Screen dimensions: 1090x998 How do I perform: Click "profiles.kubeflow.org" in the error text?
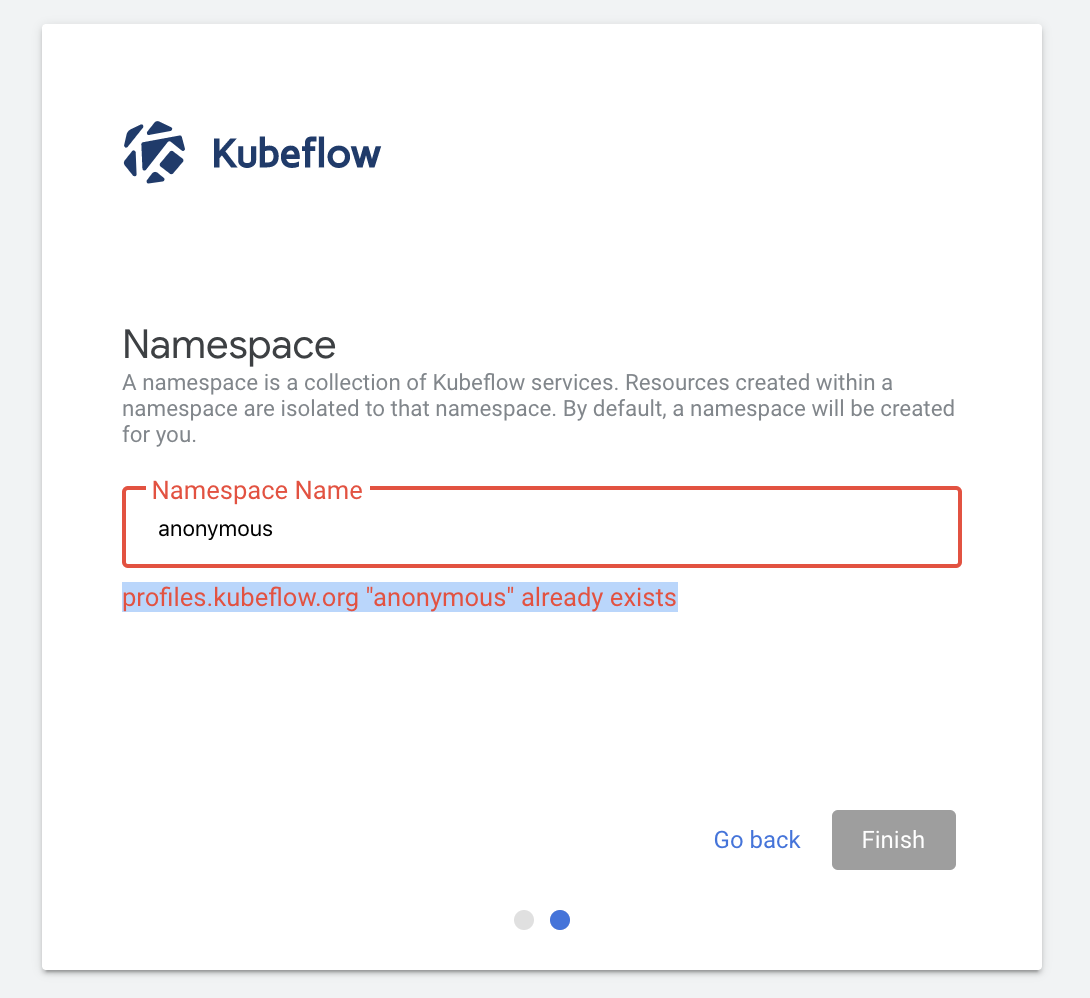tap(239, 597)
